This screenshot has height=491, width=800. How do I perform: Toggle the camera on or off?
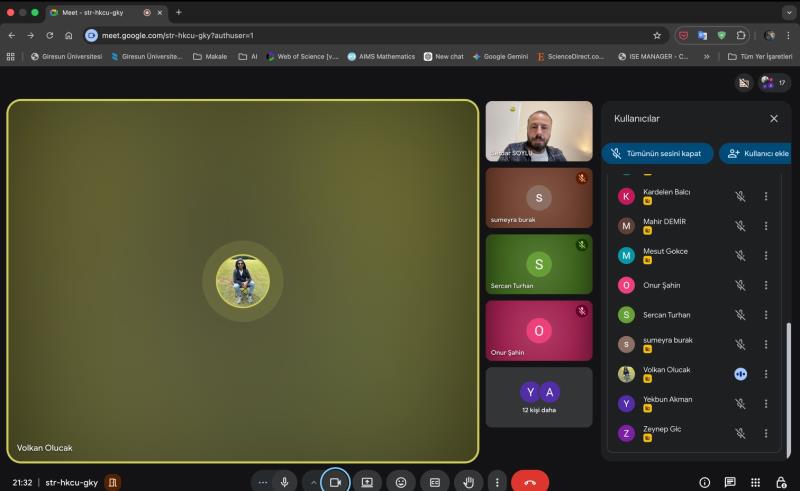[336, 482]
